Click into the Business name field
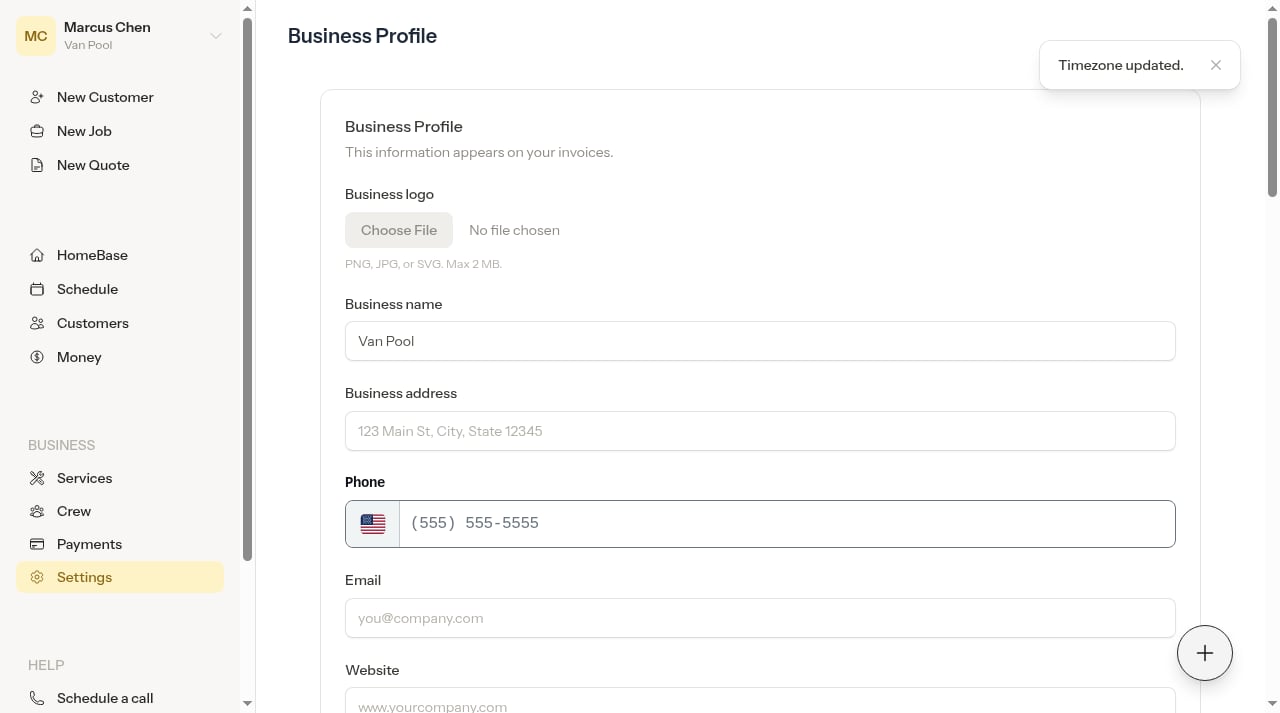Viewport: 1280px width, 713px height. point(760,341)
